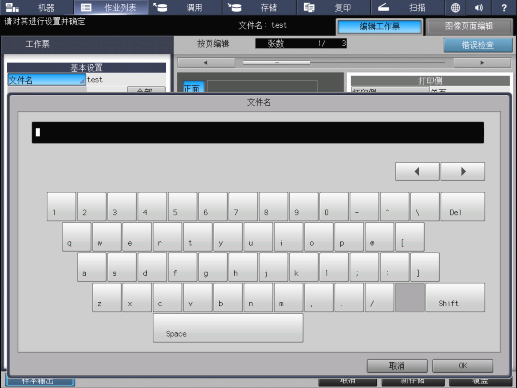Tap the letter r key
The width and height of the screenshot is (517, 388).
coord(167,237)
